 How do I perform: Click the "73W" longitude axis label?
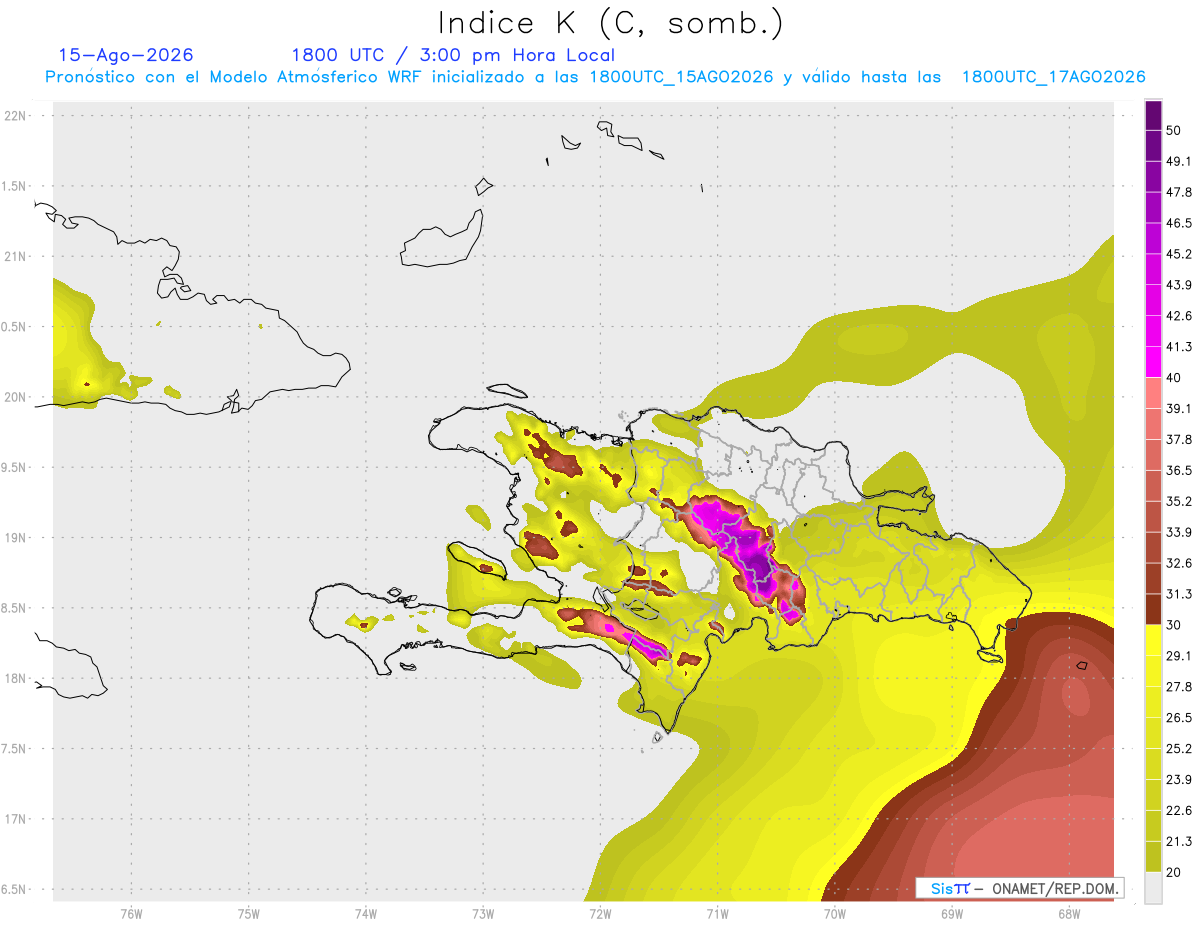click(x=483, y=914)
